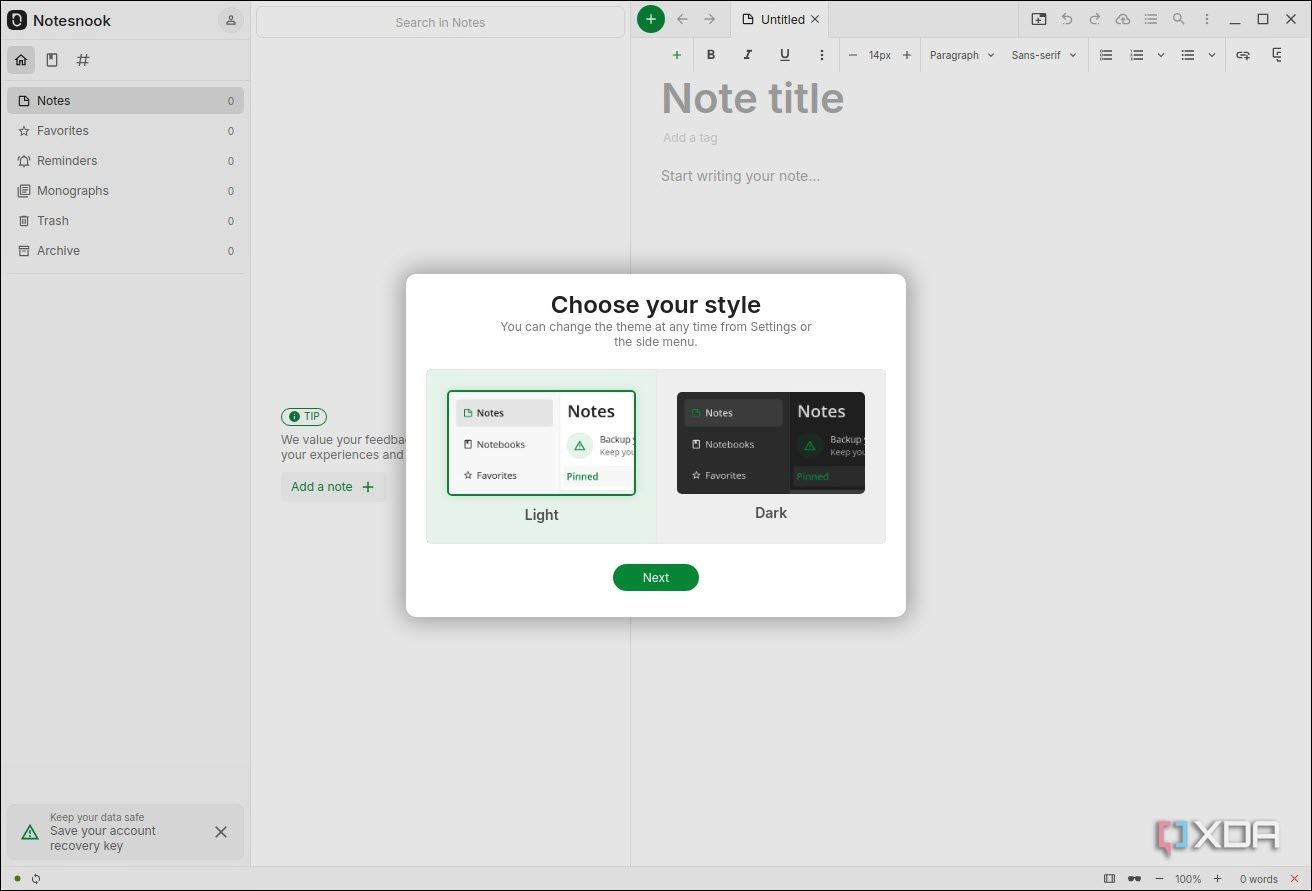Click the red X in the status bar
1312x891 pixels.
click(1295, 879)
